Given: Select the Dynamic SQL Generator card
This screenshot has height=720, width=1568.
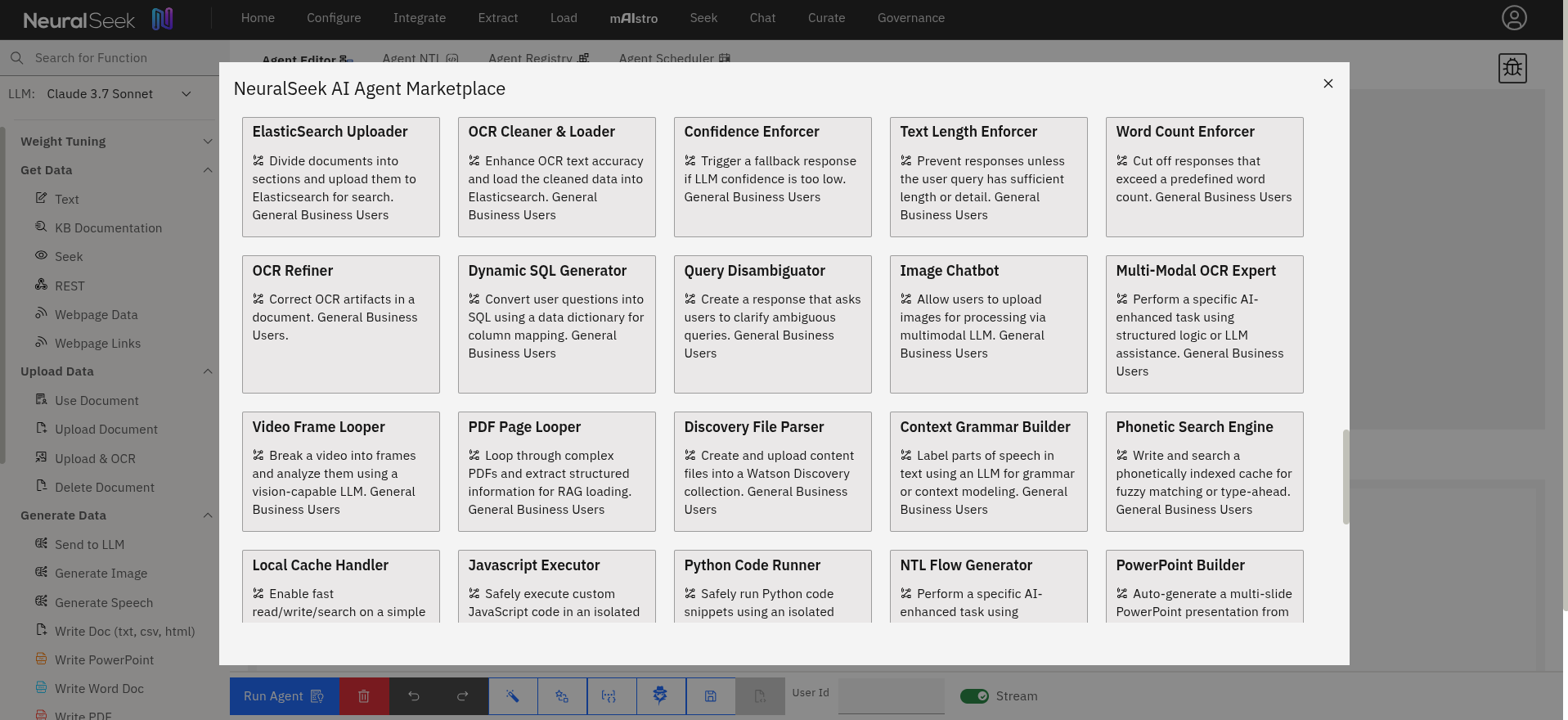Looking at the screenshot, I should click(557, 324).
